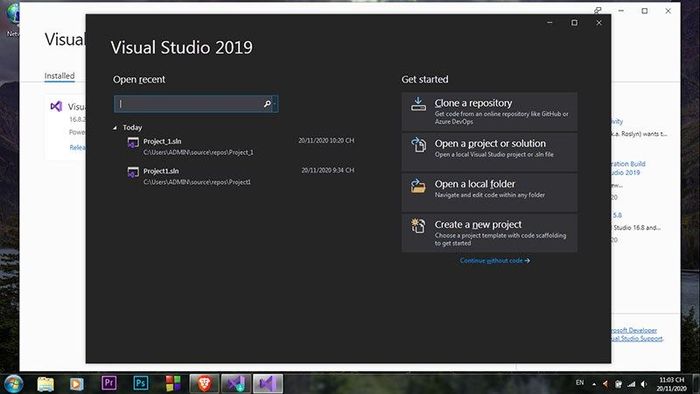Focus the Open recent search field

[192, 104]
